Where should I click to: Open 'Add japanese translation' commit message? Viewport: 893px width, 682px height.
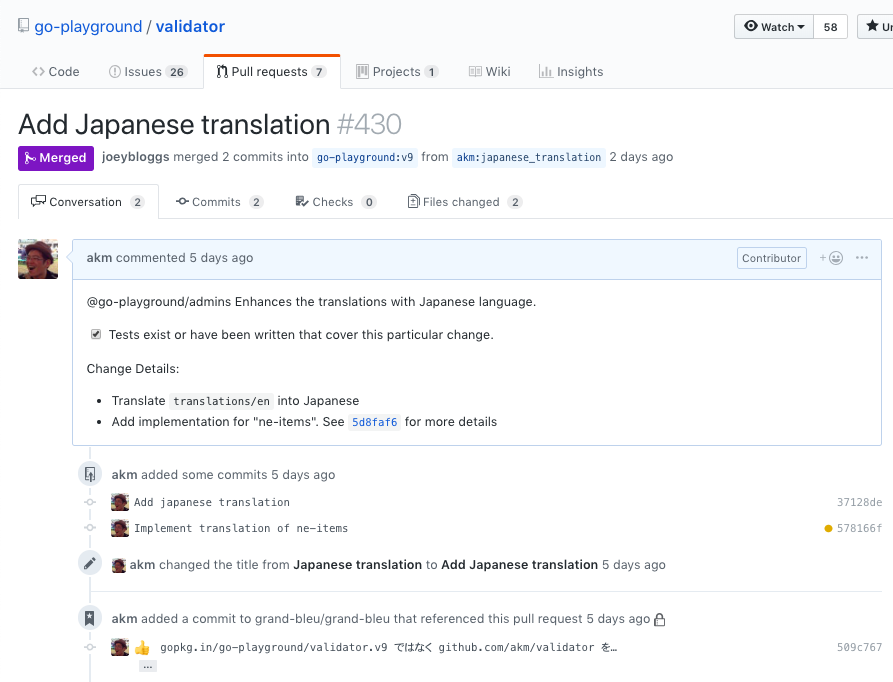pos(212,503)
